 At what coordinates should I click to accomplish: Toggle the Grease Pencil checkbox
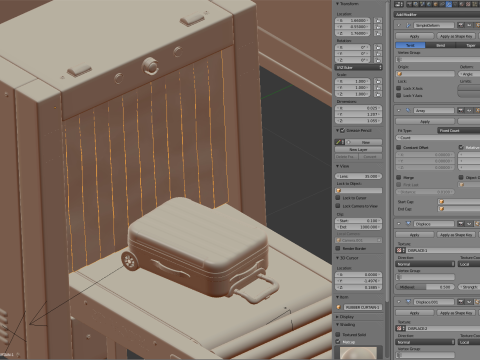click(342, 130)
